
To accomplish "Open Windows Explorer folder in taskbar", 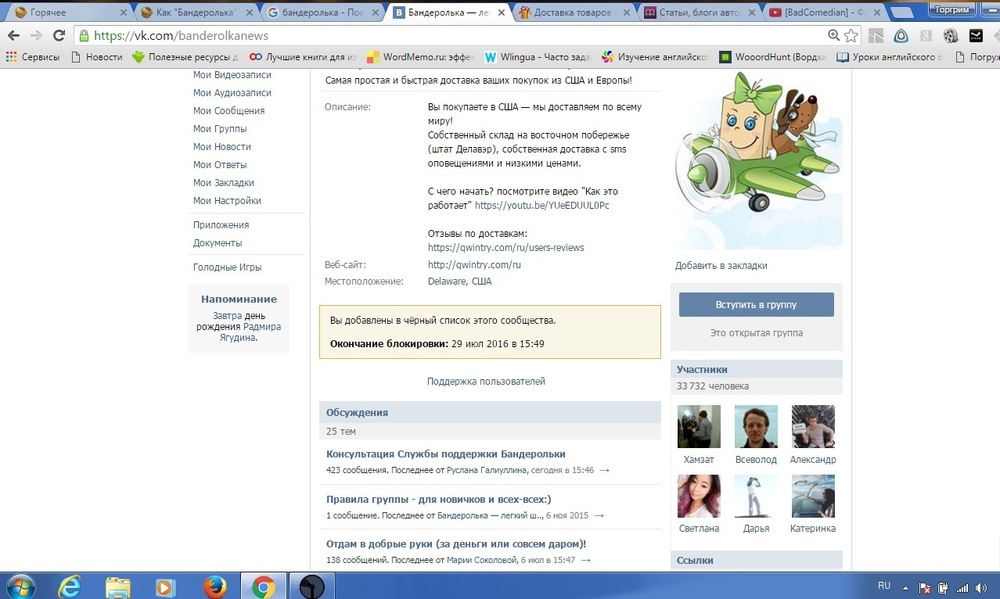I will (118, 585).
